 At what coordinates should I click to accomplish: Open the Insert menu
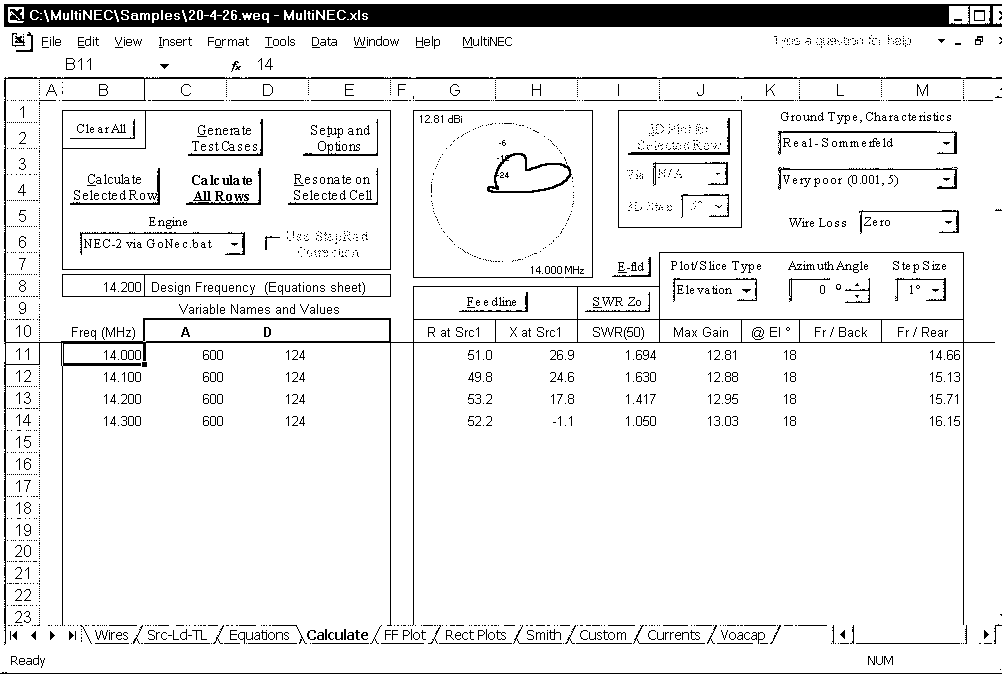(174, 42)
